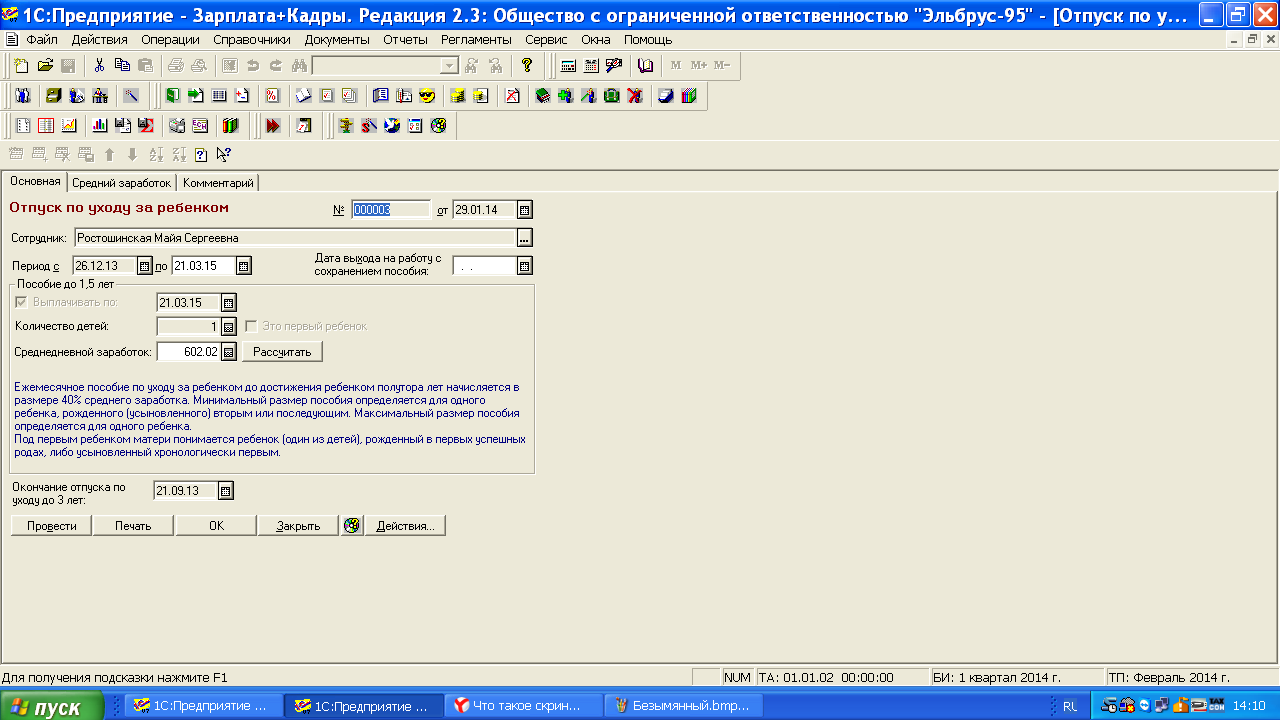This screenshot has height=720, width=1280.
Task: Click the red double arrow toolbar icon
Action: pos(273,126)
